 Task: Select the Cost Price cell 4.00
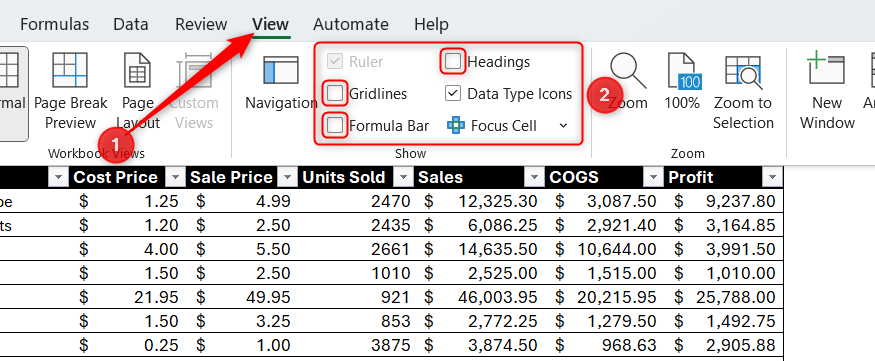(x=128, y=249)
